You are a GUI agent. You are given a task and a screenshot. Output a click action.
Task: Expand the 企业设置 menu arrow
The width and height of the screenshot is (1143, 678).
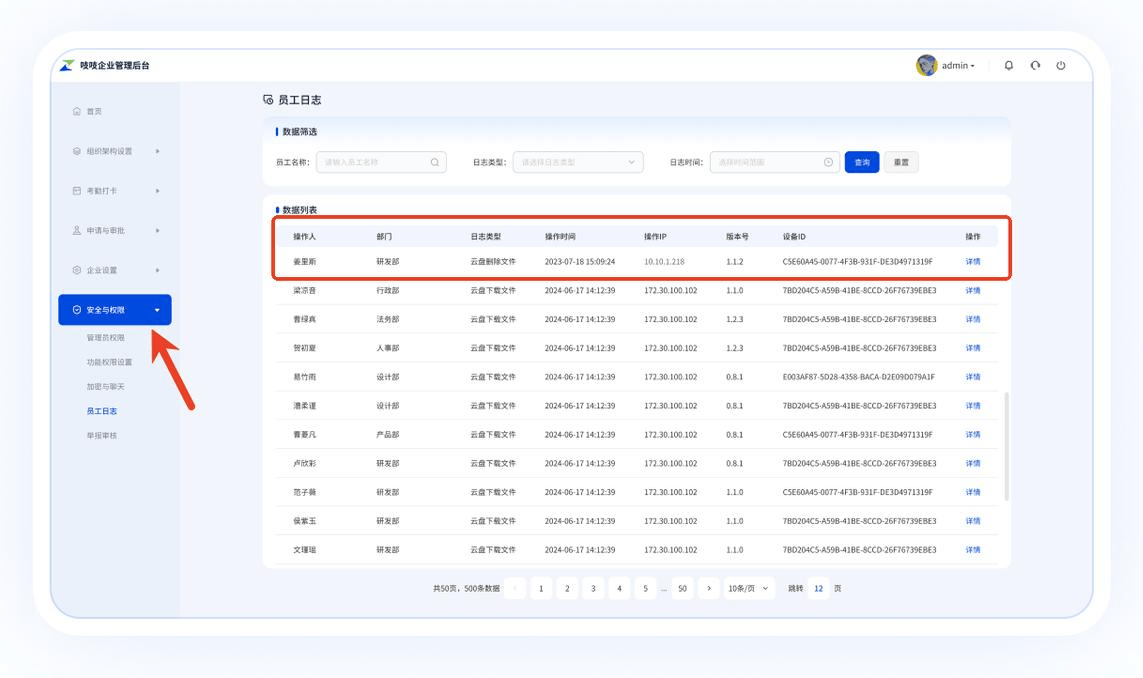[157, 270]
